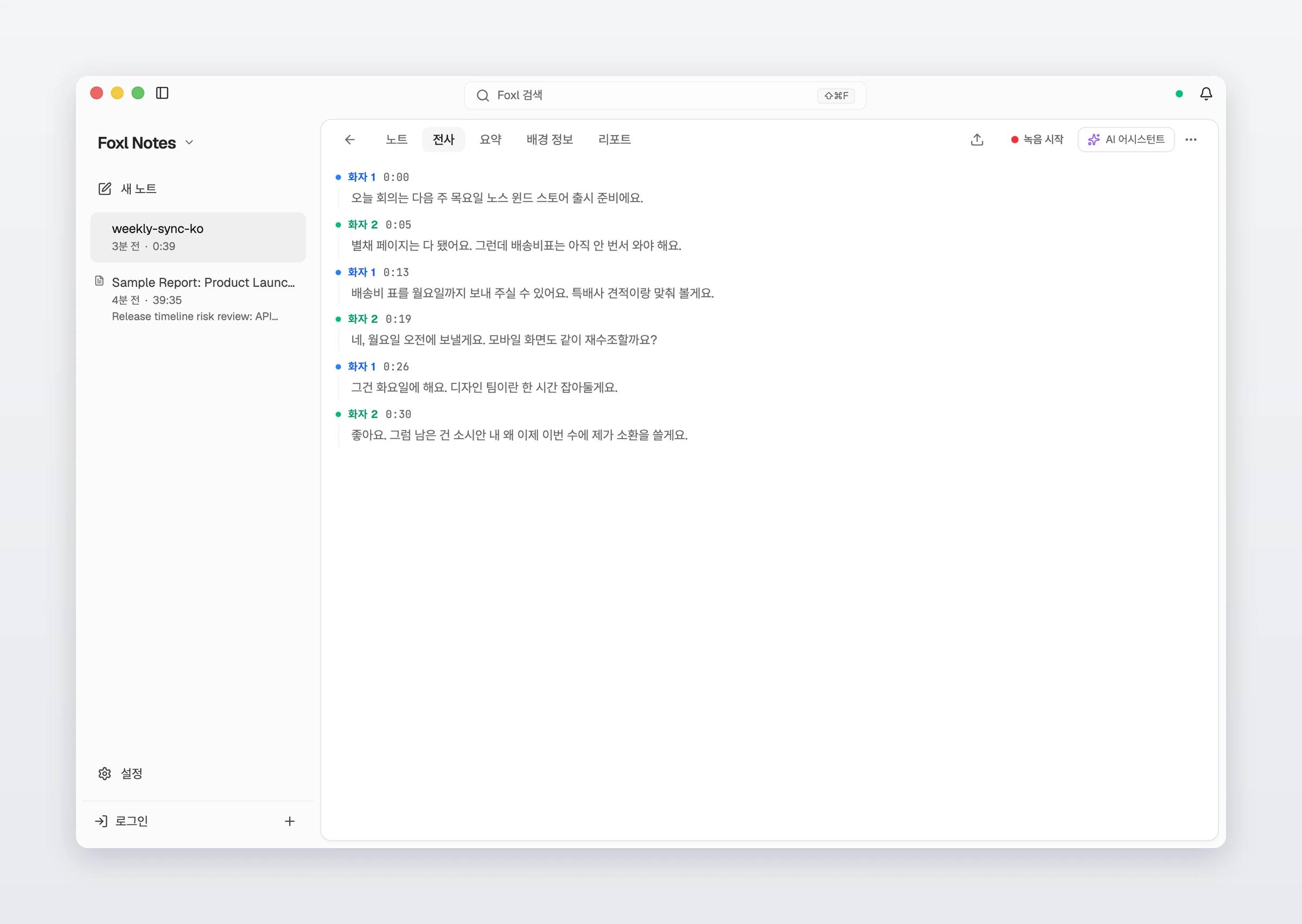Switch to the 노트 tab
This screenshot has height=924, width=1302.
pos(397,139)
